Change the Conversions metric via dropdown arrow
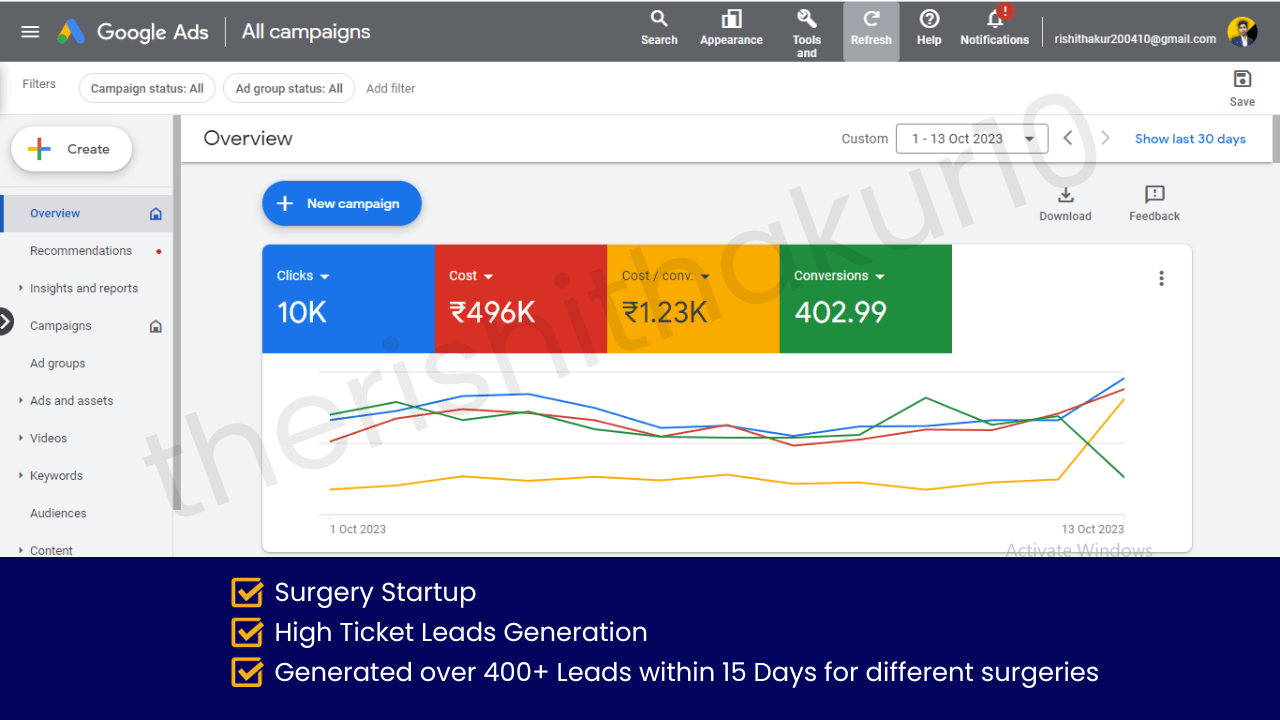This screenshot has height=720, width=1280. click(880, 276)
